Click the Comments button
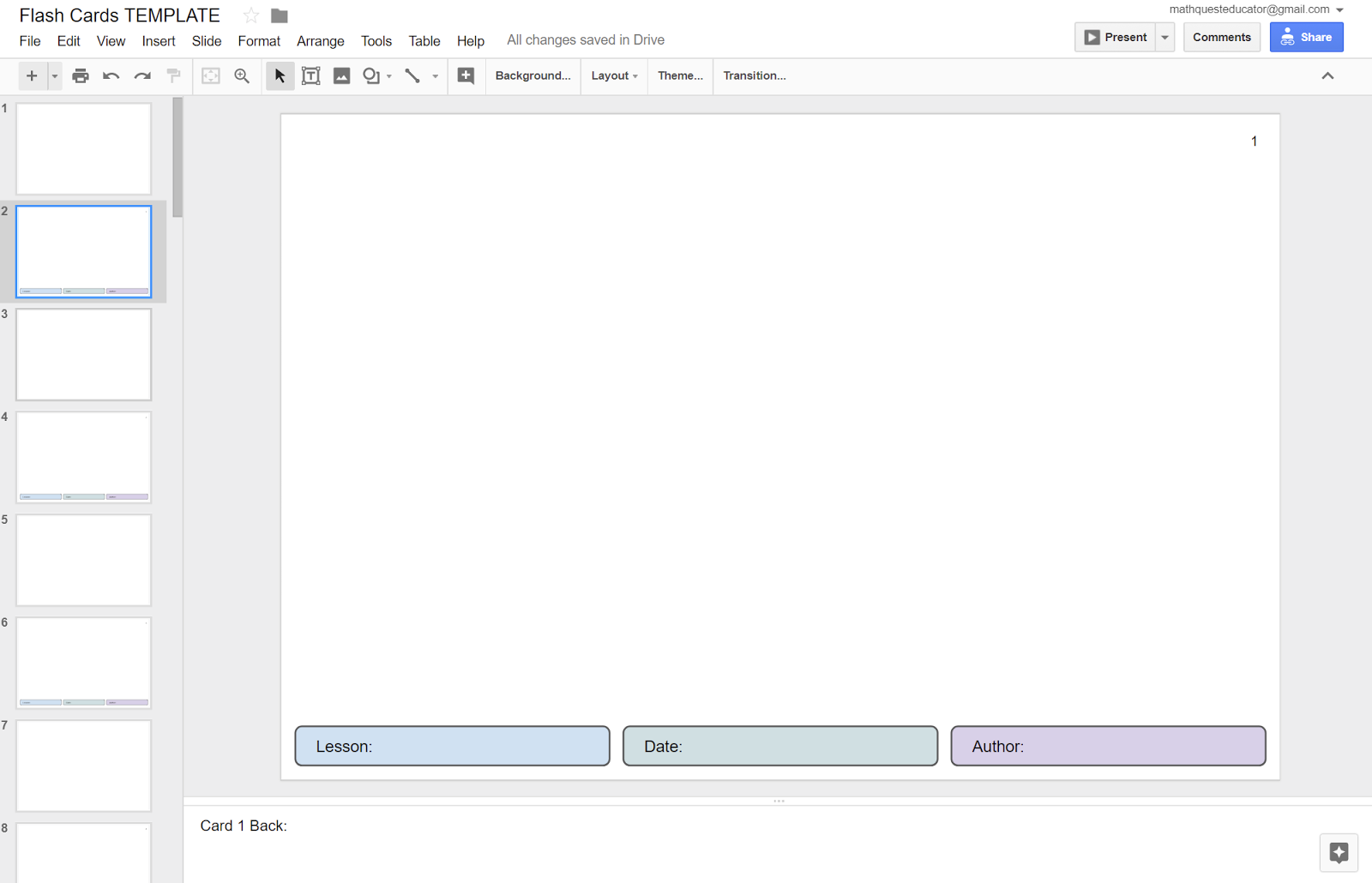The height and width of the screenshot is (883, 1372). pos(1221,37)
